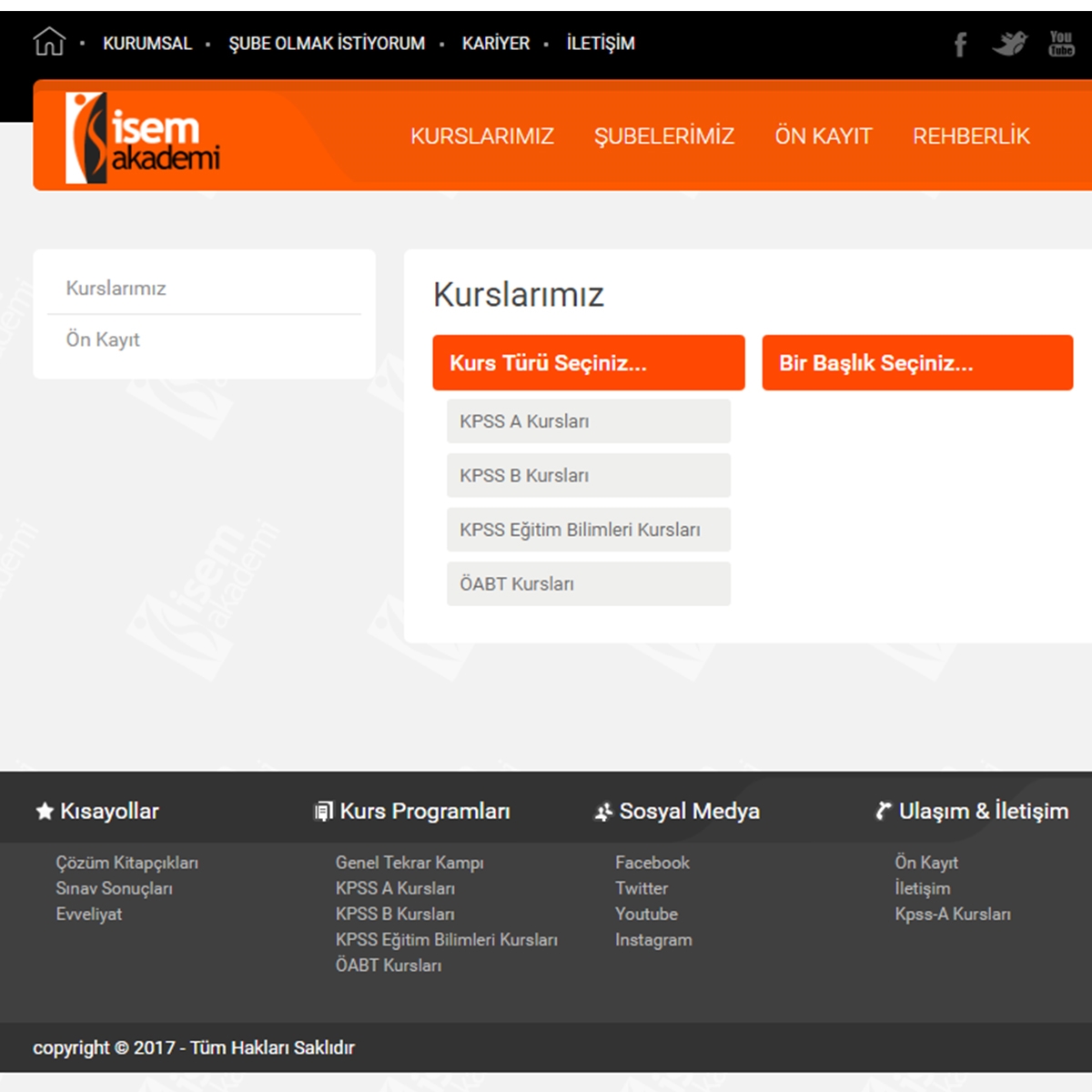This screenshot has width=1092, height=1092.
Task: Expand the Kurs Türü Seçiniz dropdown
Action: (588, 363)
